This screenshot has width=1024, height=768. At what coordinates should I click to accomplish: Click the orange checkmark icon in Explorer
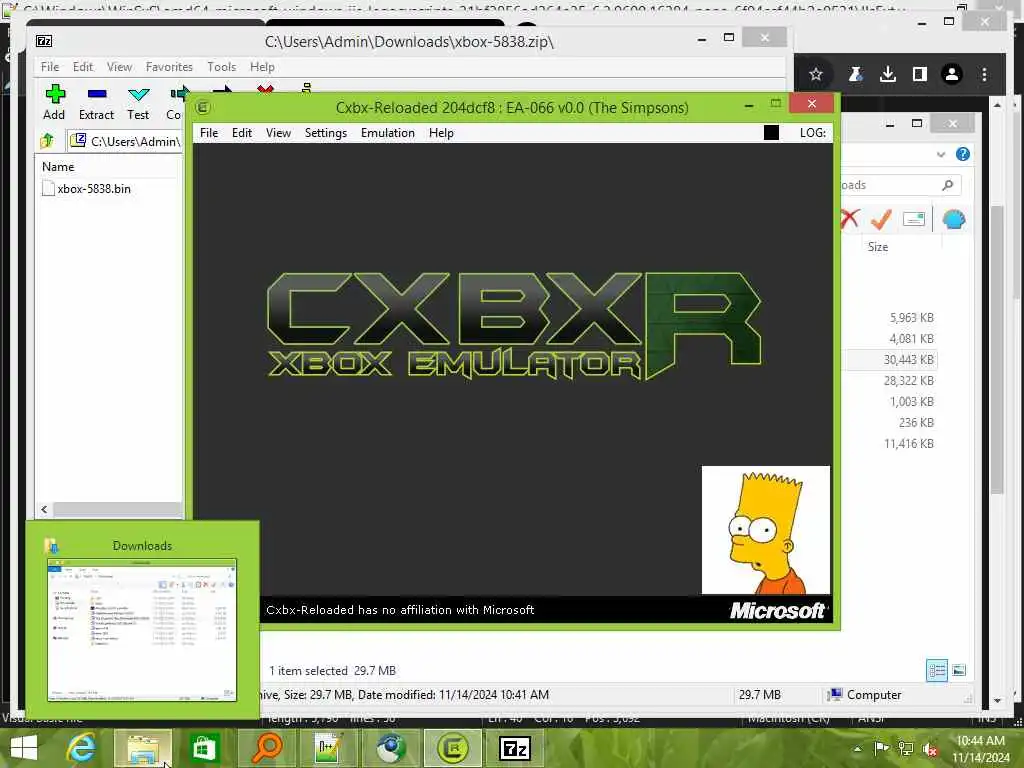click(x=881, y=219)
